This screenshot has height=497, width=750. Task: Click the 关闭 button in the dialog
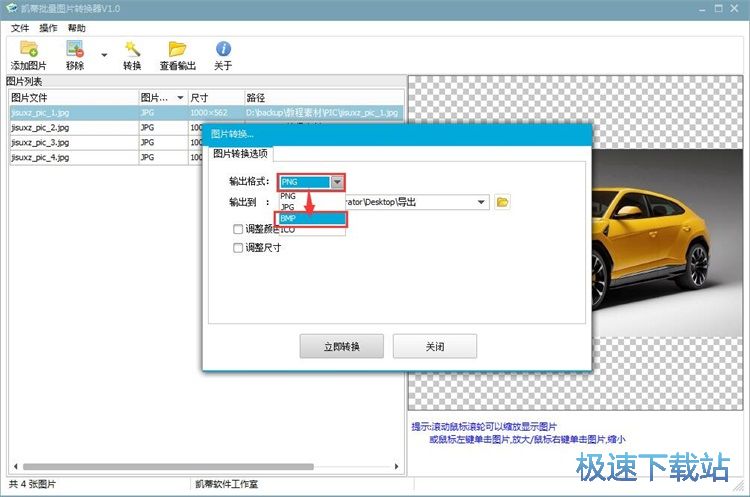click(x=435, y=346)
